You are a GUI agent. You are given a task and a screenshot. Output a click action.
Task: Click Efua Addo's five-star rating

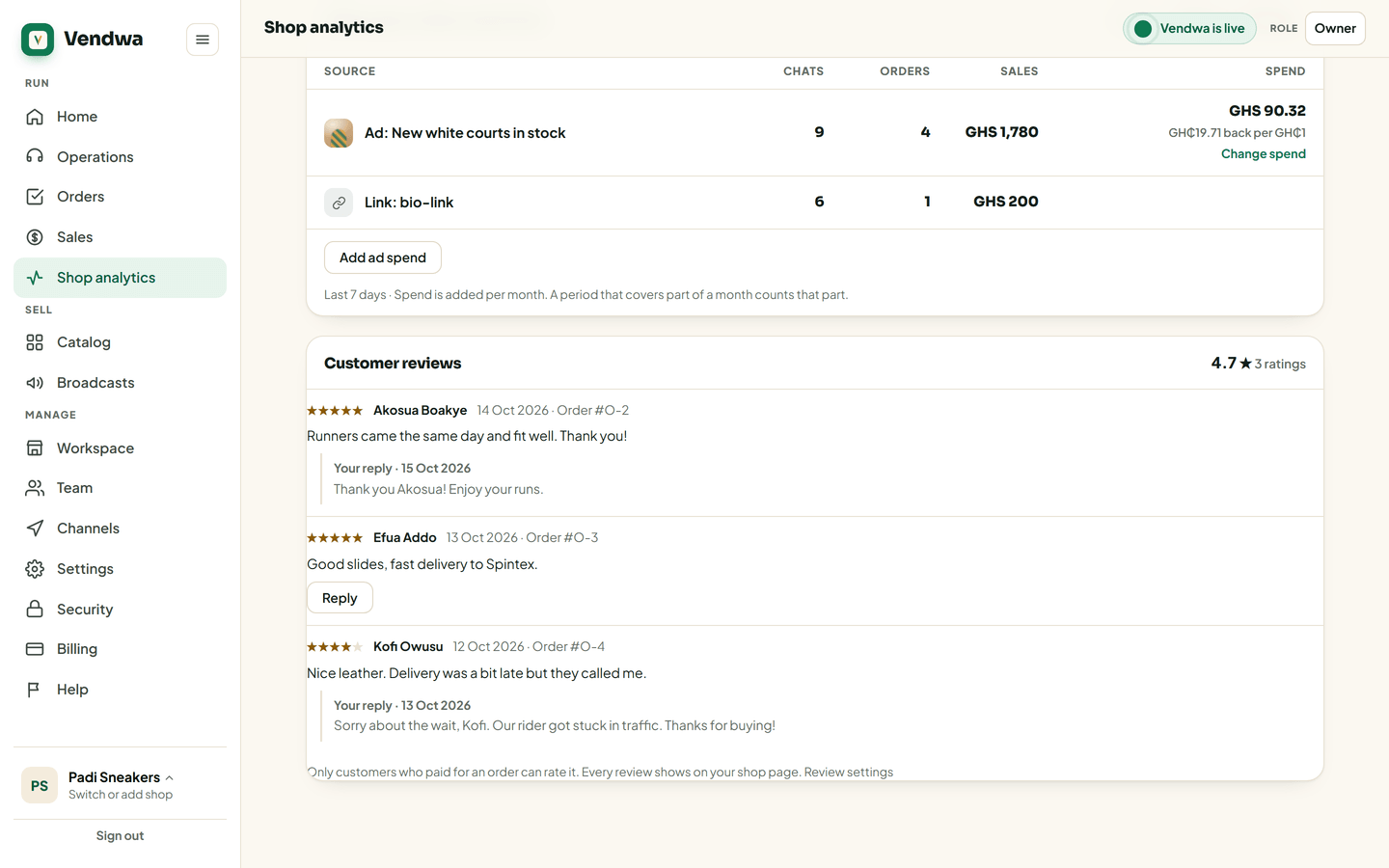click(x=335, y=538)
